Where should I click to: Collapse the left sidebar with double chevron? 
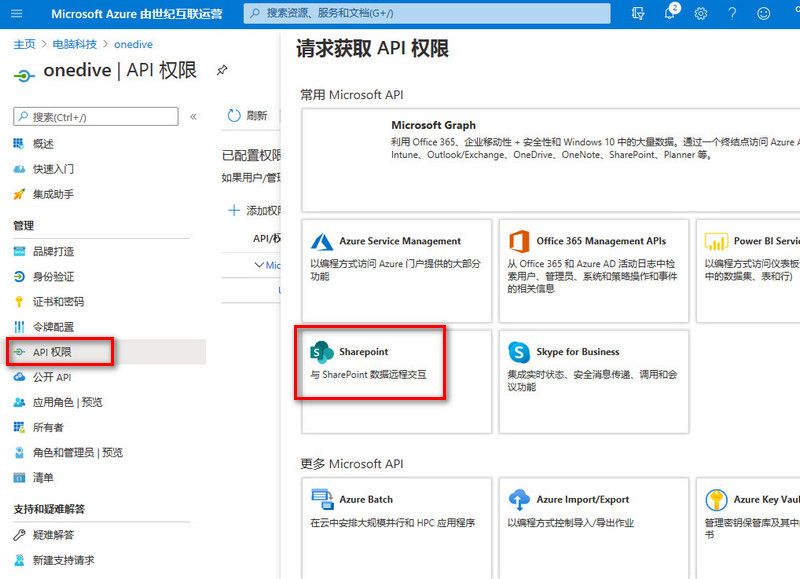pyautogui.click(x=193, y=117)
